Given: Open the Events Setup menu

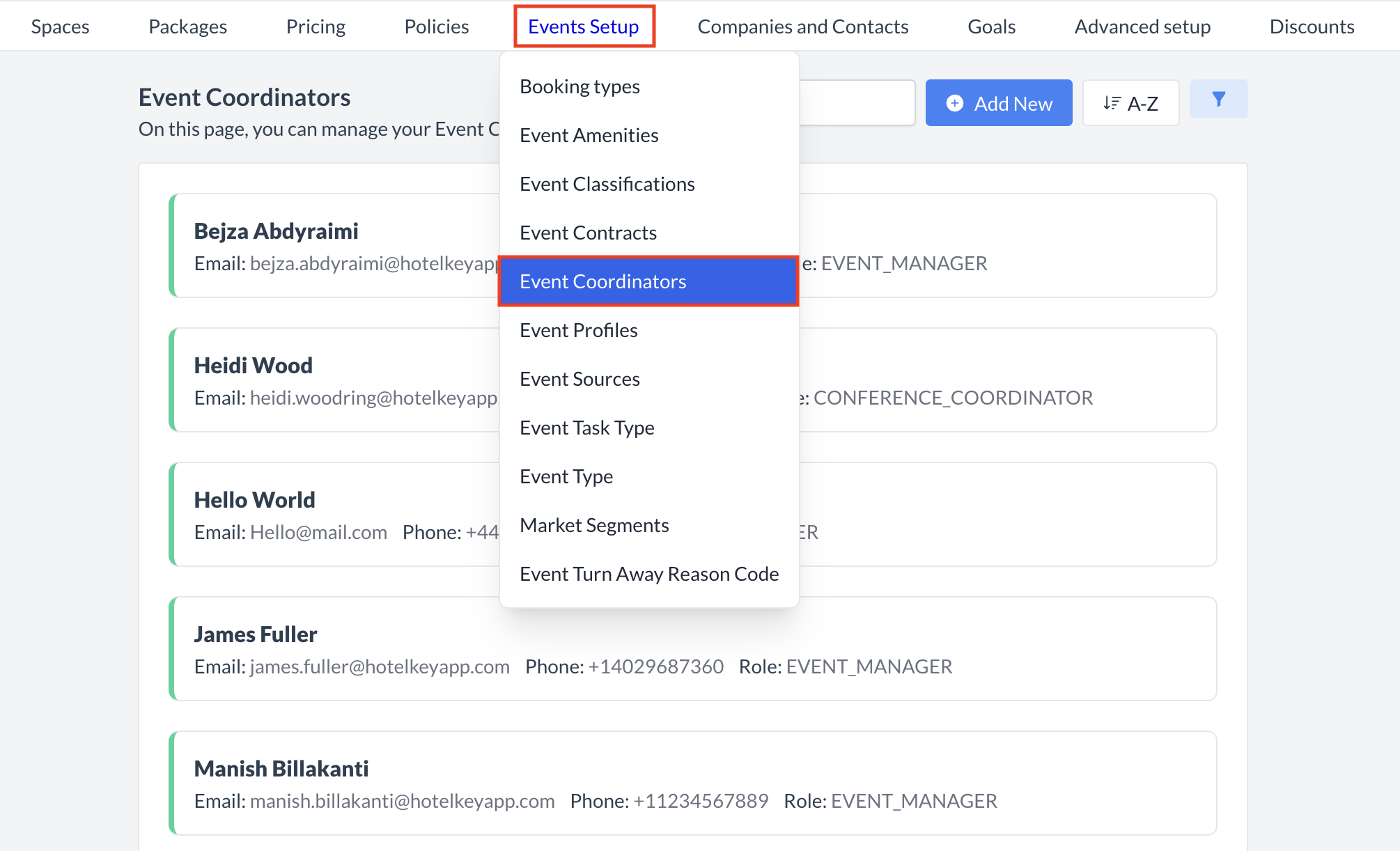Looking at the screenshot, I should pos(584,26).
